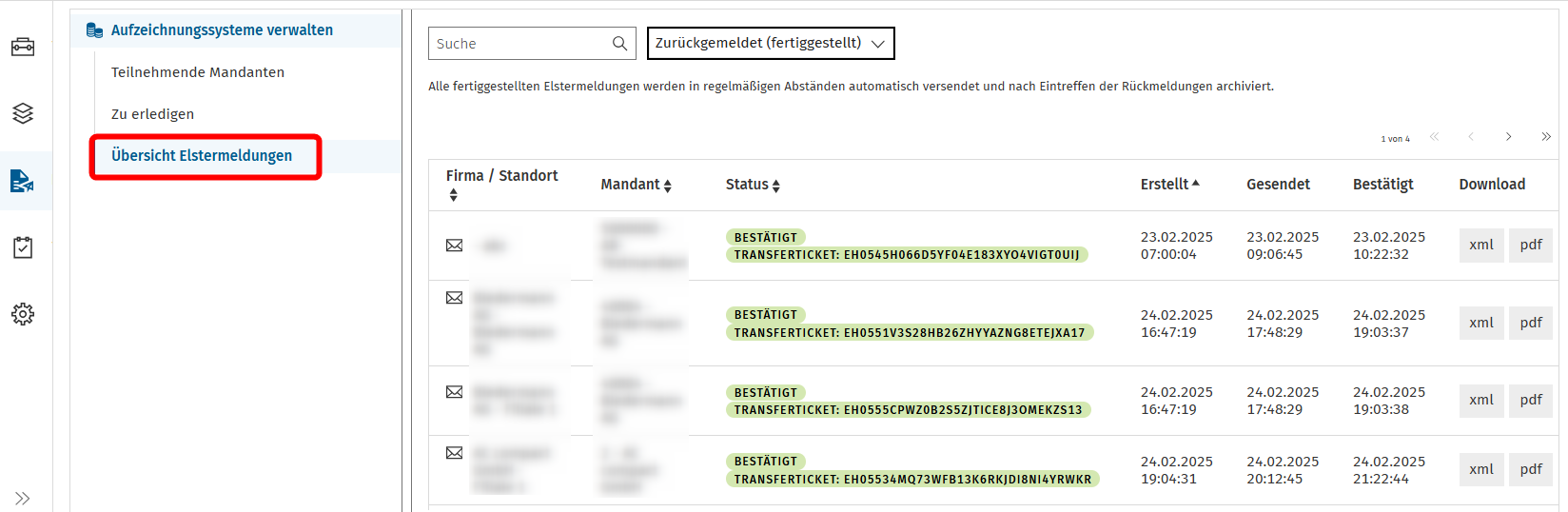
Task: Open the Zurückgemeldet (fertiggestellt) dropdown
Action: click(x=771, y=43)
